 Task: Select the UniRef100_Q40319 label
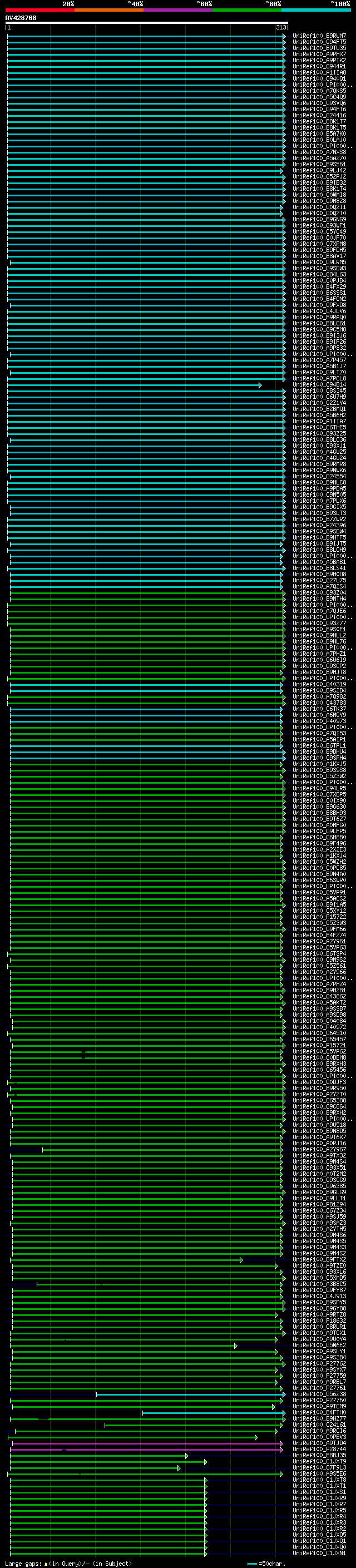[x=319, y=684]
